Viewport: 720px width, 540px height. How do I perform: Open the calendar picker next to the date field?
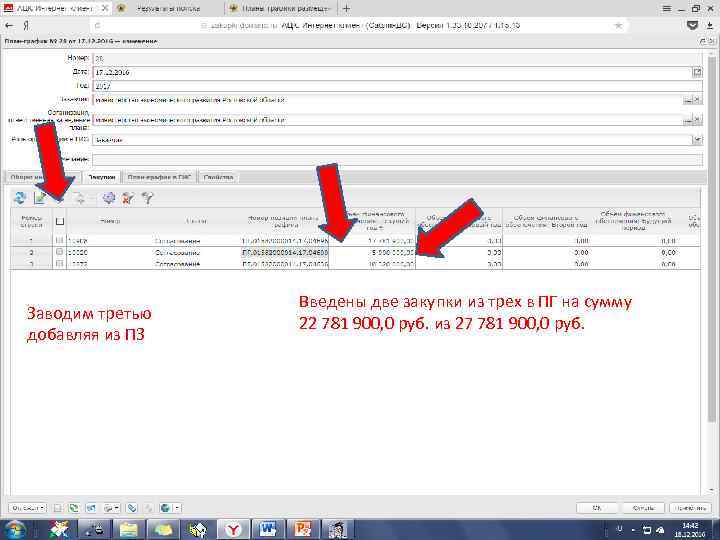click(x=697, y=72)
